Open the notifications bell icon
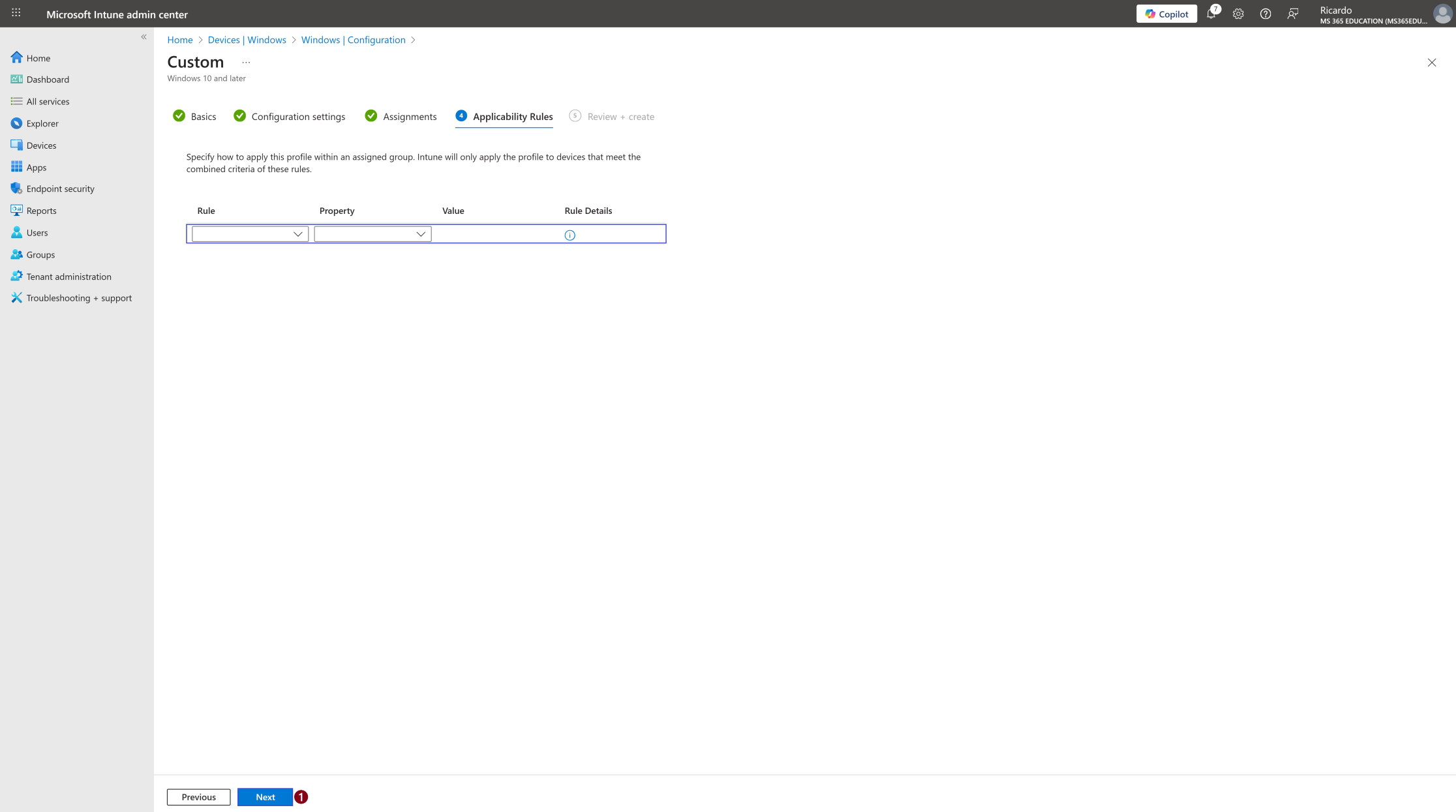Image resolution: width=1456 pixels, height=812 pixels. [1211, 14]
